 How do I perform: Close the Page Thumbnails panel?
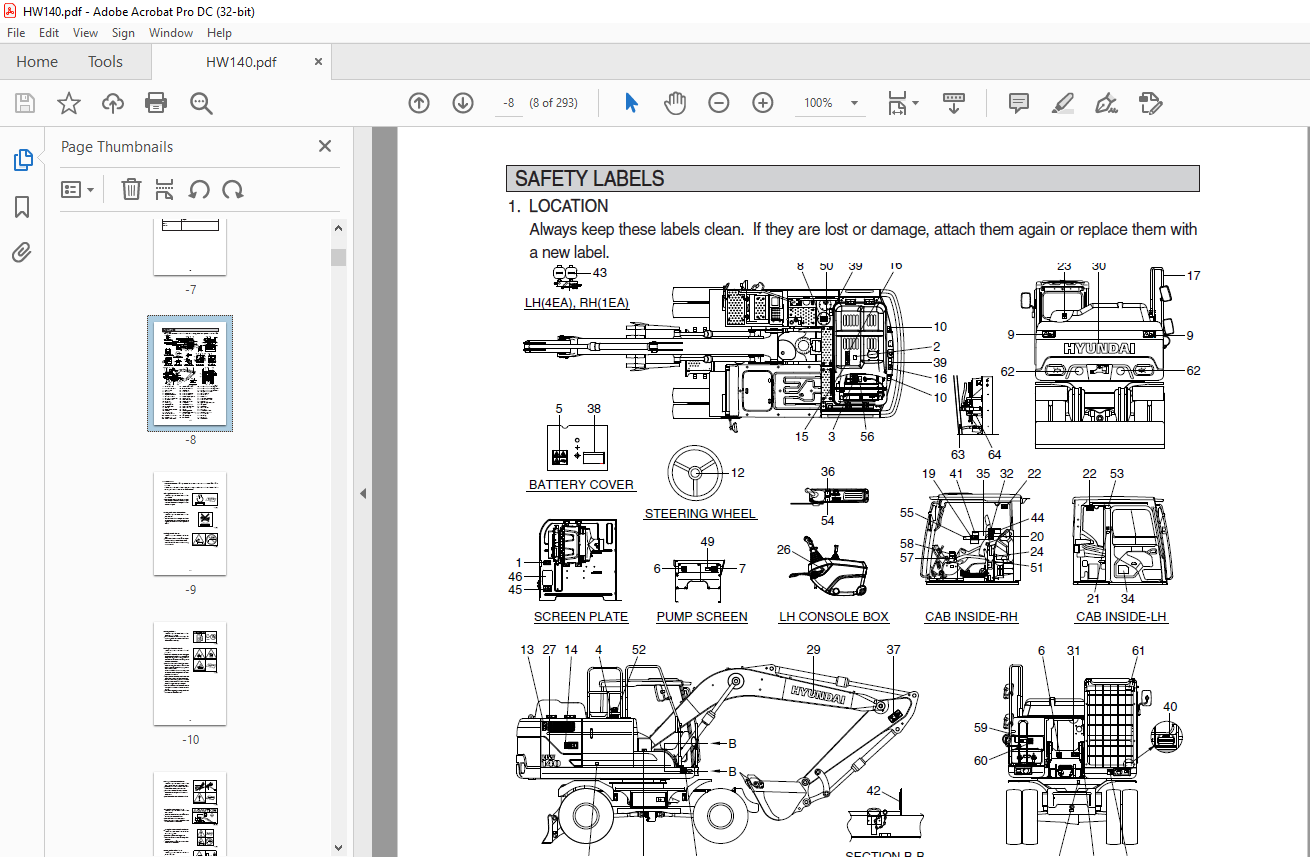pyautogui.click(x=325, y=146)
